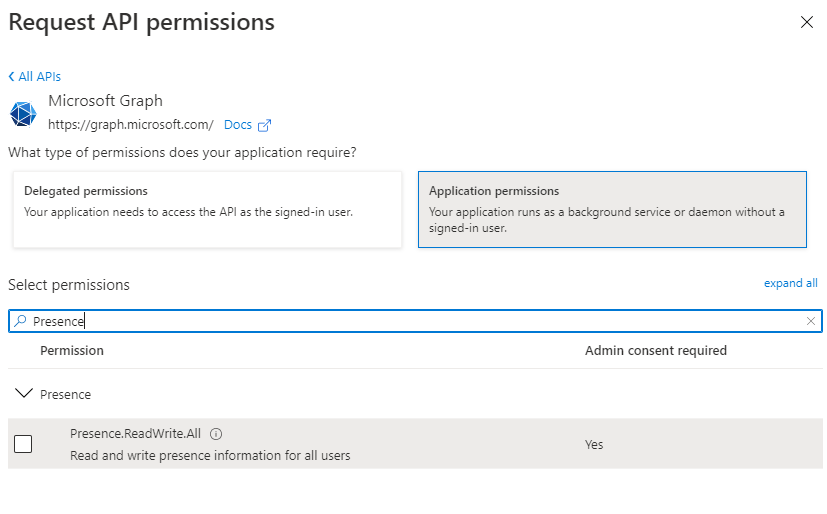Go back to All APIs
827x514 pixels.
click(x=35, y=76)
